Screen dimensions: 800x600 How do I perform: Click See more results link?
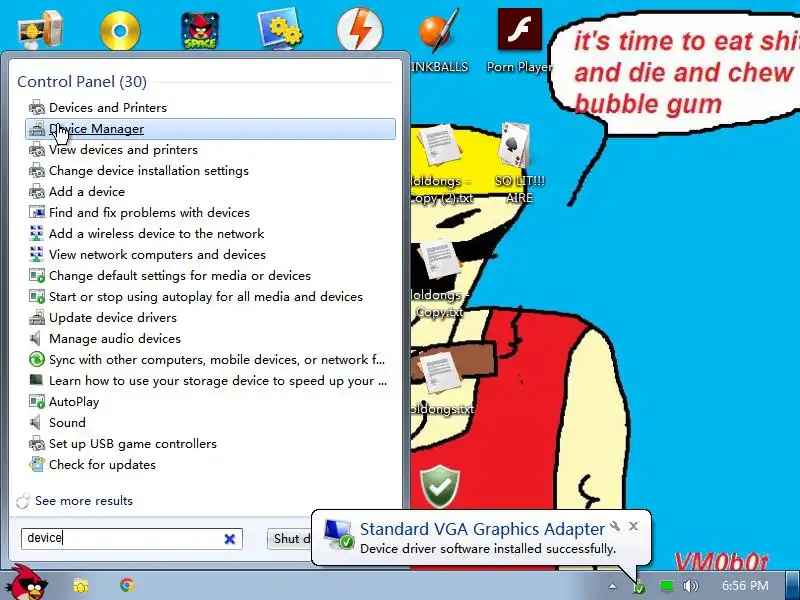[84, 501]
